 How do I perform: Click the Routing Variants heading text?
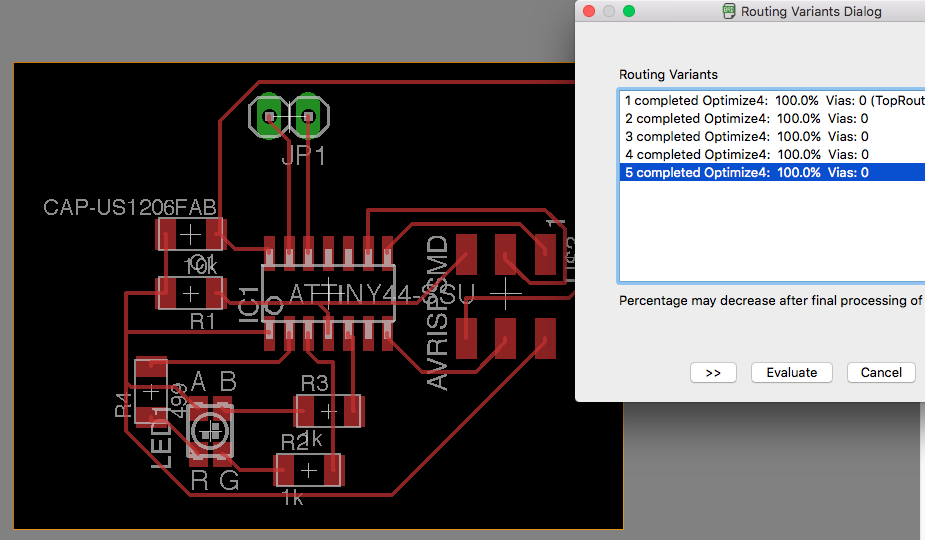pyautogui.click(x=668, y=74)
